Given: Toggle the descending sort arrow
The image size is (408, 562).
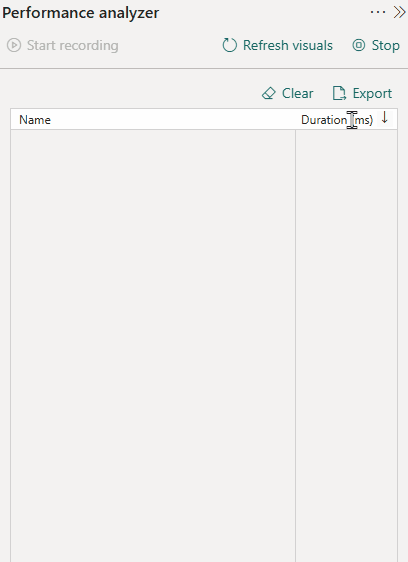Looking at the screenshot, I should point(385,118).
